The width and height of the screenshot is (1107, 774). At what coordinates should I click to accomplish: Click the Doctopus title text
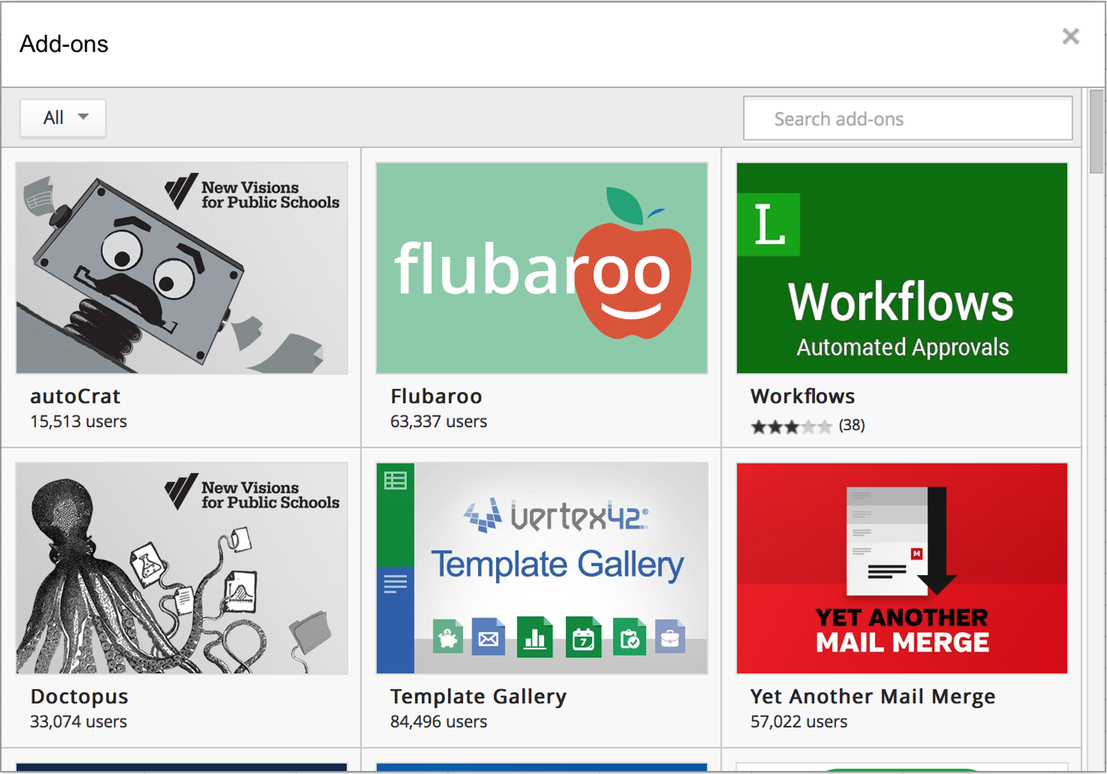click(x=79, y=696)
